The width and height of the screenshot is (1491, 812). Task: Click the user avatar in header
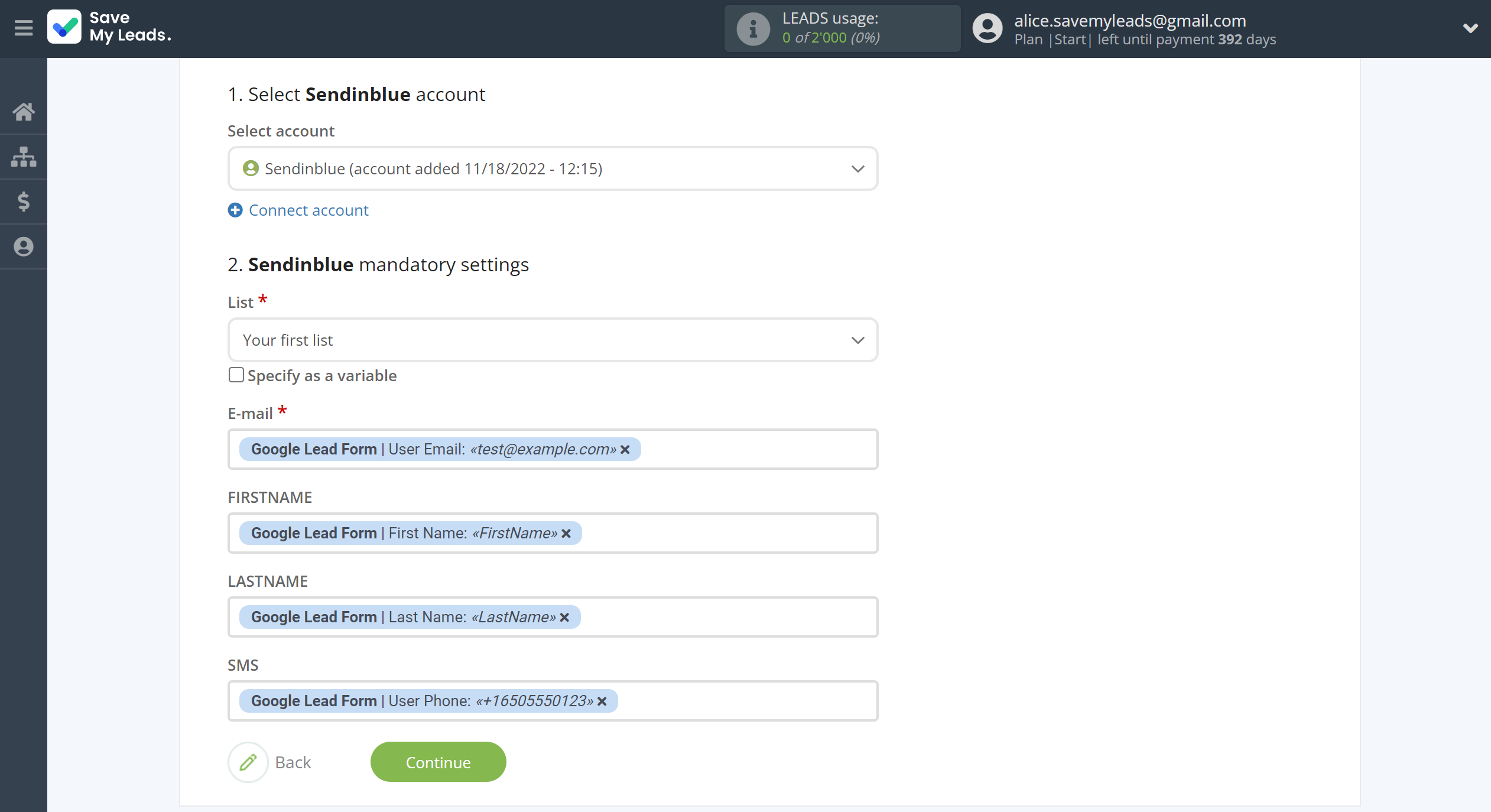pyautogui.click(x=987, y=28)
